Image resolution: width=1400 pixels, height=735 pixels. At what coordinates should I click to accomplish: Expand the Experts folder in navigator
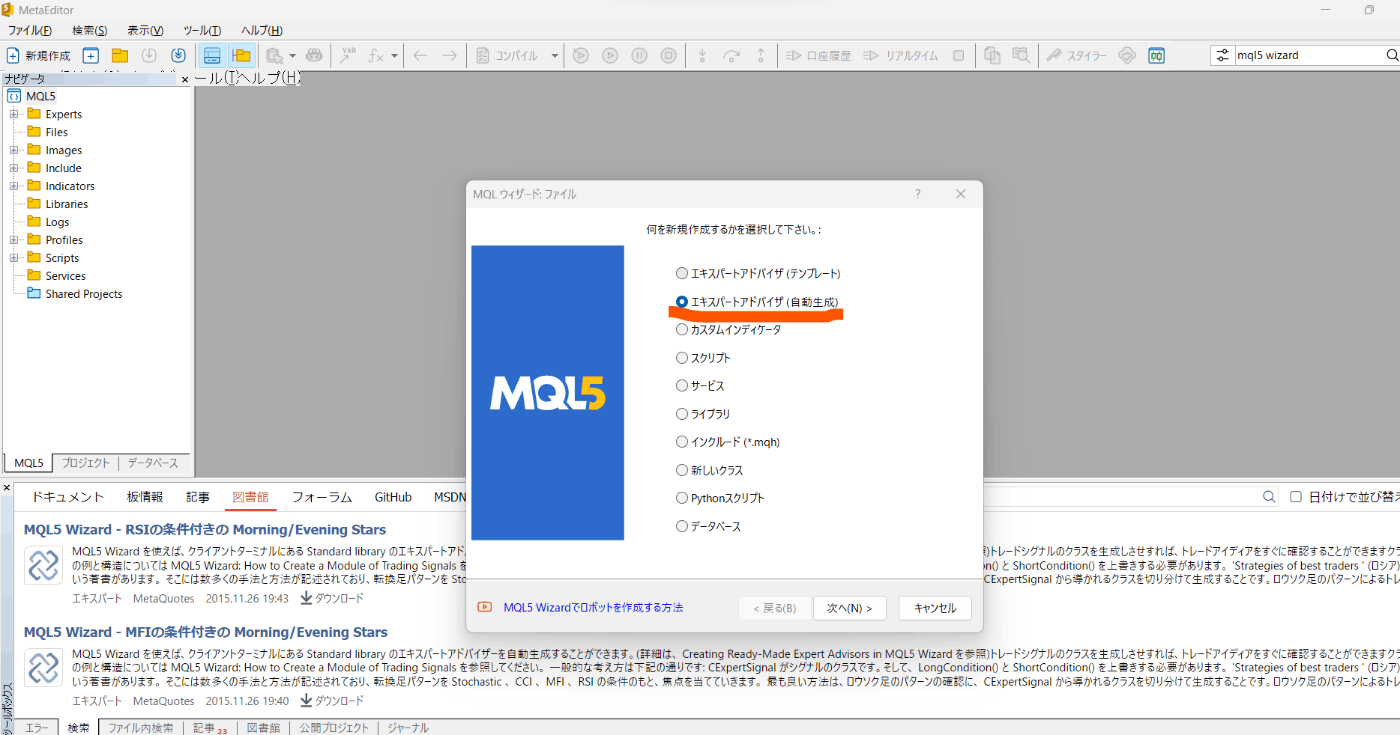[x=15, y=114]
